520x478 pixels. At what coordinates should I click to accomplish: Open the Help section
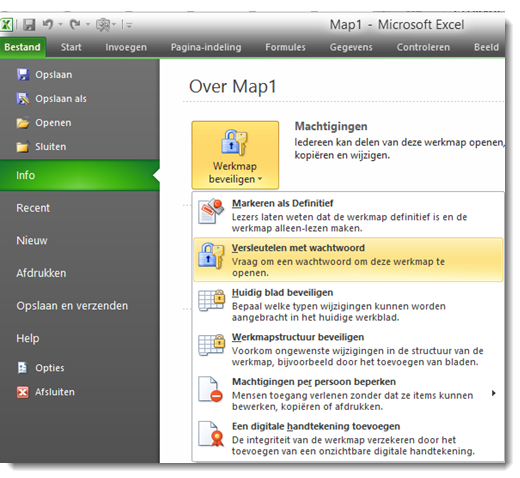point(28,338)
